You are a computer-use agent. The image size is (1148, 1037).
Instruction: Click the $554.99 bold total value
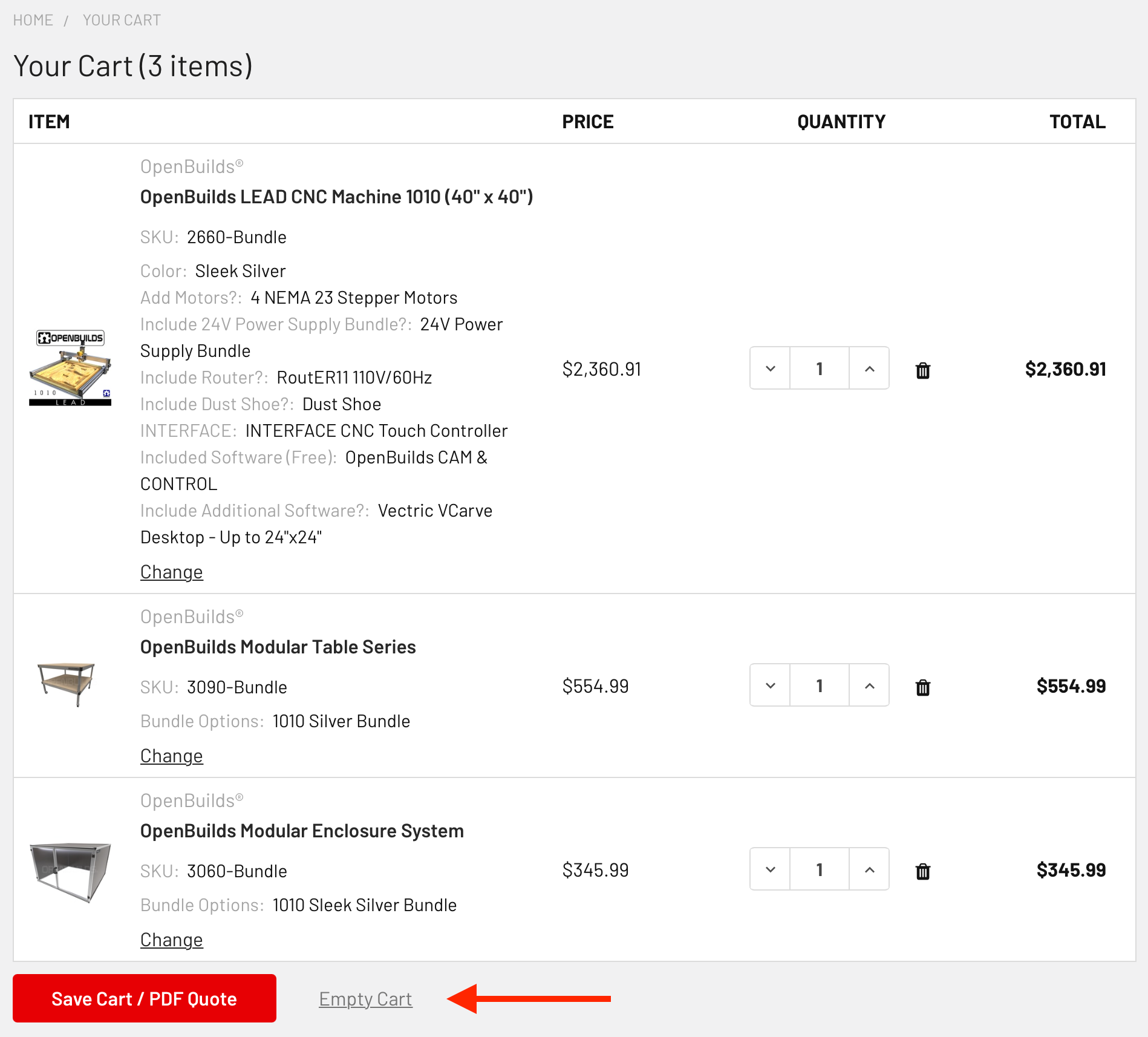click(x=1071, y=686)
